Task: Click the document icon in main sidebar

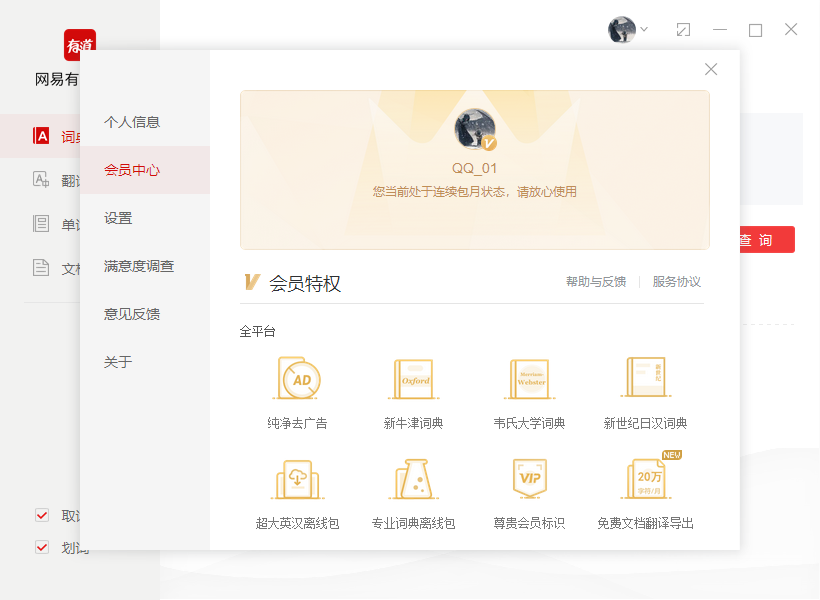Action: [x=41, y=268]
